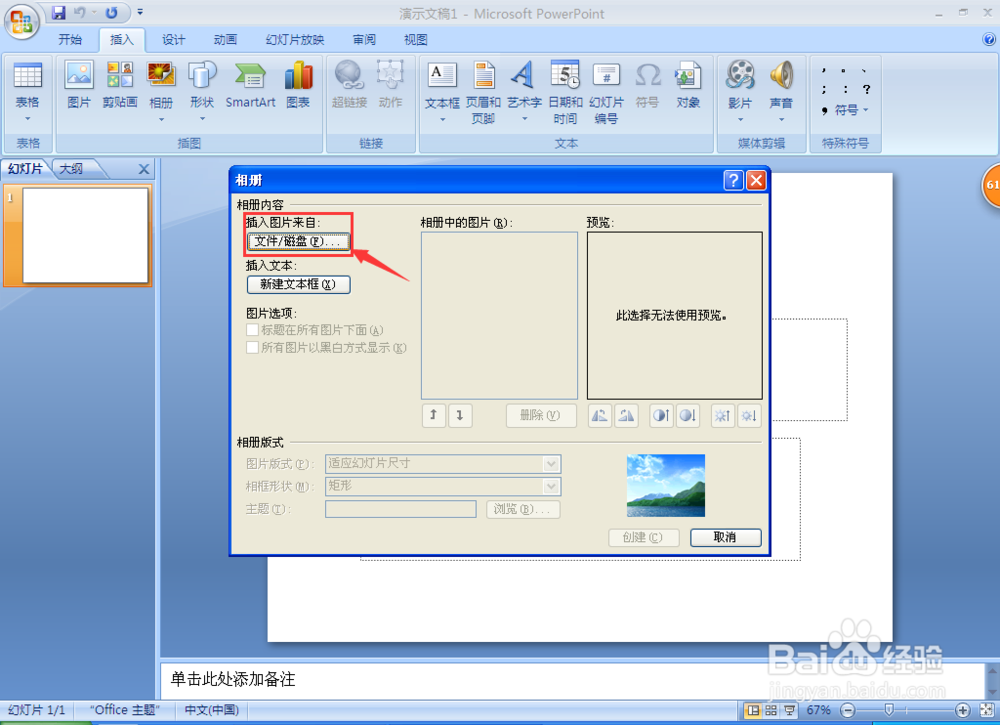This screenshot has height=725, width=1000.
Task: Click the 主题 input field
Action: (401, 509)
